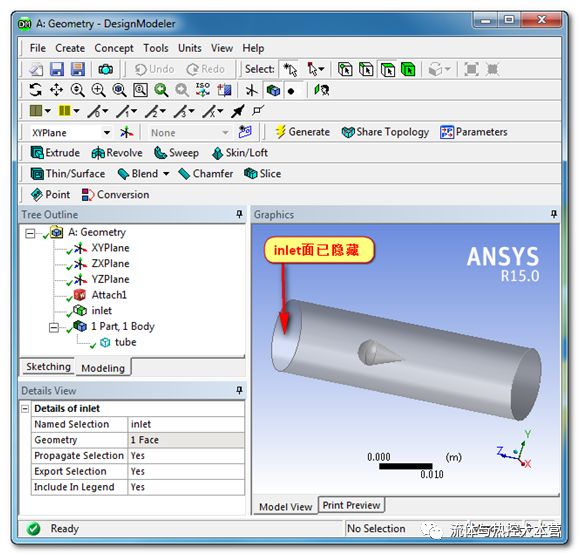Click the Share Topology button
Screen dimensions: 580x556
[x=385, y=132]
